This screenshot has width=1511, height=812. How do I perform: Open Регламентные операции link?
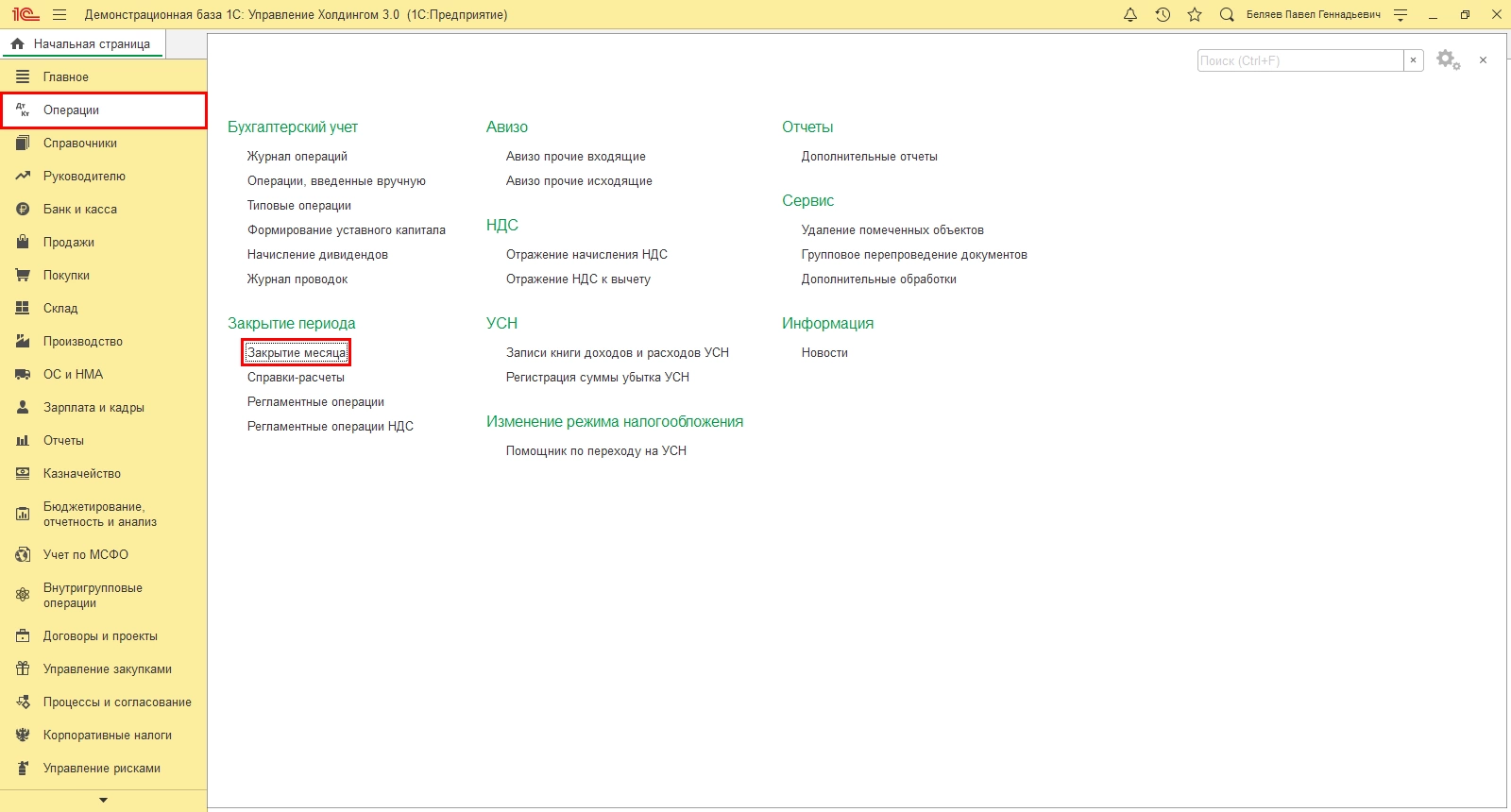(x=315, y=402)
